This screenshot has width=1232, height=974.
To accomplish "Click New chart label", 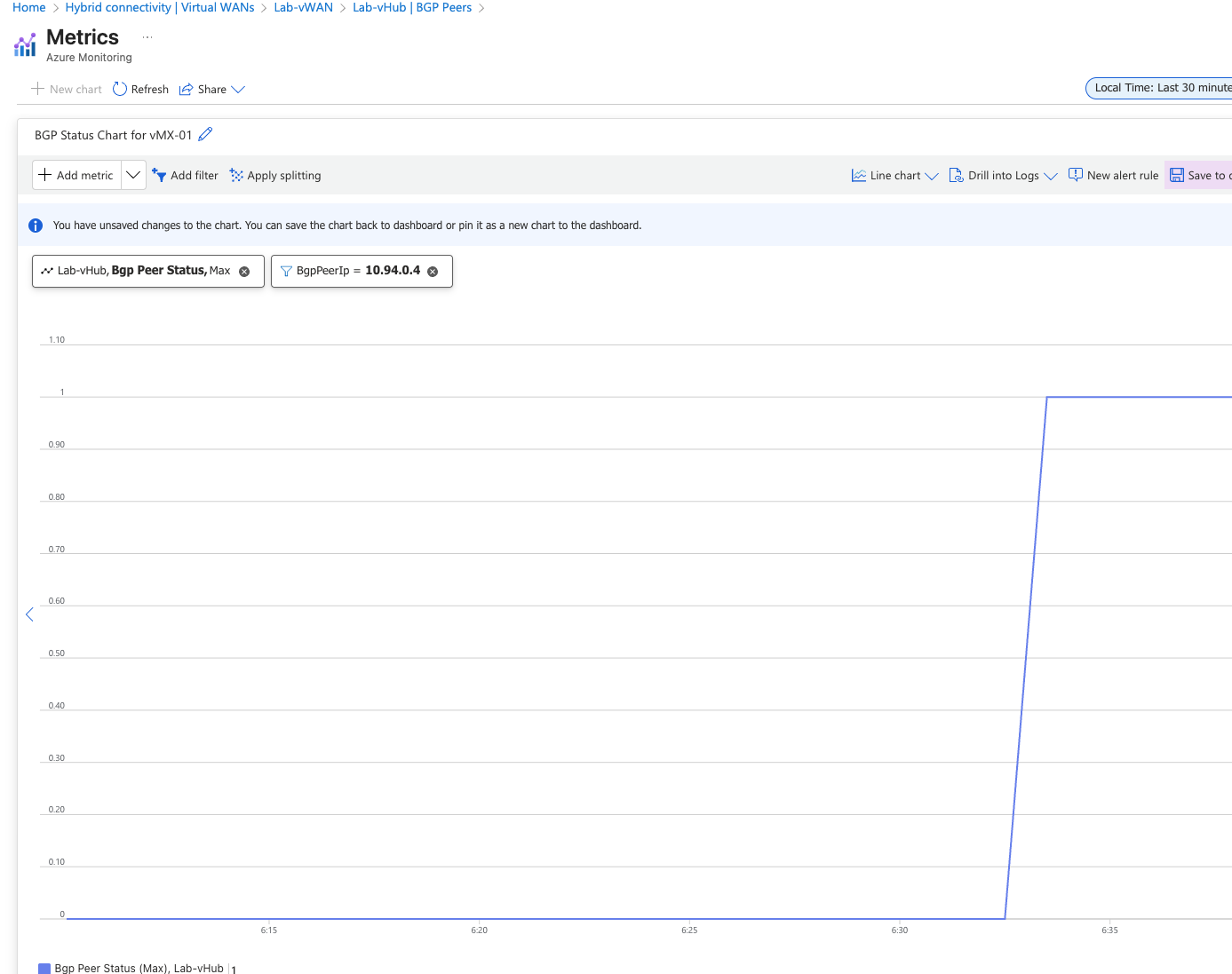I will pos(76,90).
